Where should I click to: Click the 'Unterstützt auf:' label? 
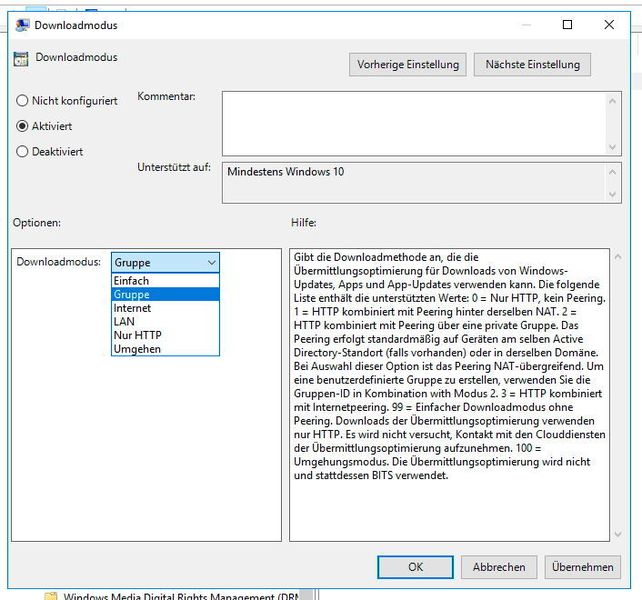[x=174, y=167]
